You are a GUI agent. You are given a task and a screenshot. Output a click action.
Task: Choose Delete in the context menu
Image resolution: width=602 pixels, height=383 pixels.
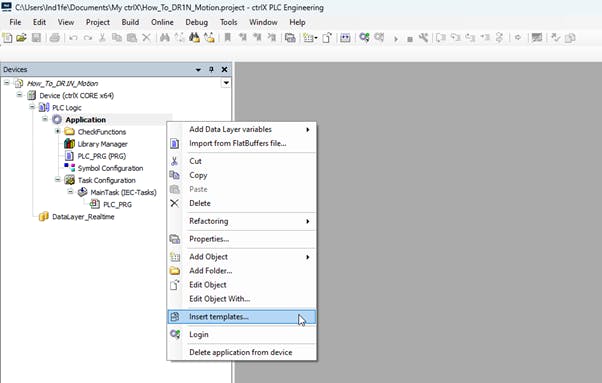(241, 203)
